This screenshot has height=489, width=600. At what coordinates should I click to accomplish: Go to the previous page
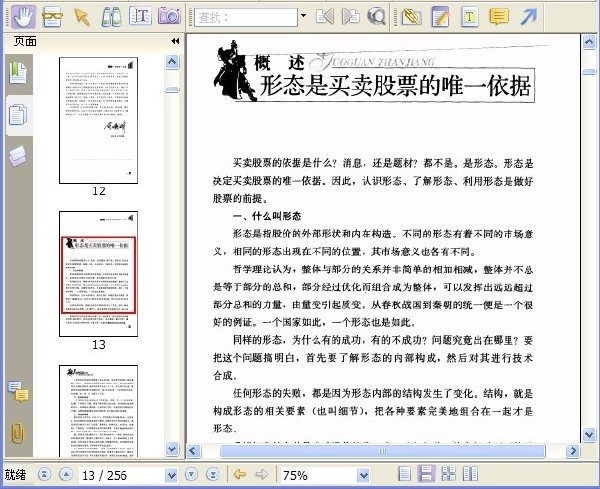click(x=66, y=475)
